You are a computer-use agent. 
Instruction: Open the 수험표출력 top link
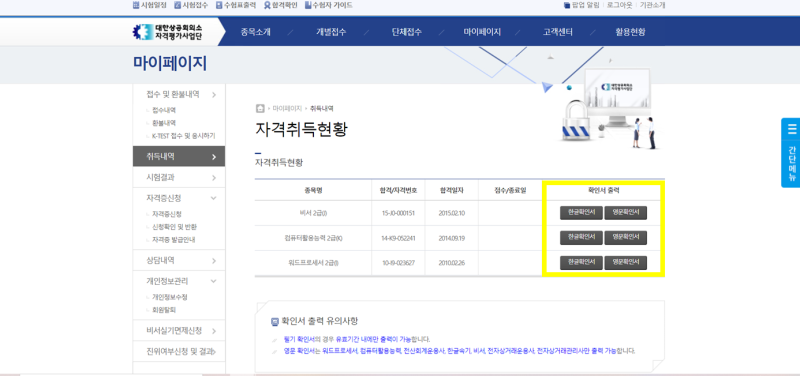coord(240,5)
